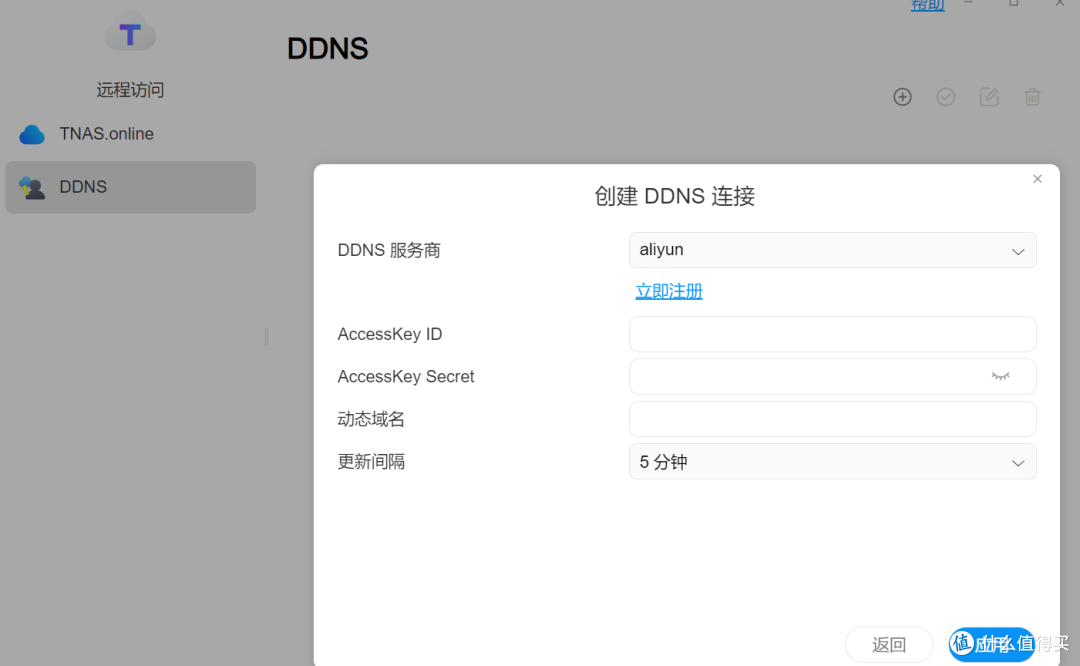Screen dimensions: 1080x666
Task: Open the update interval dropdown
Action: point(832,461)
